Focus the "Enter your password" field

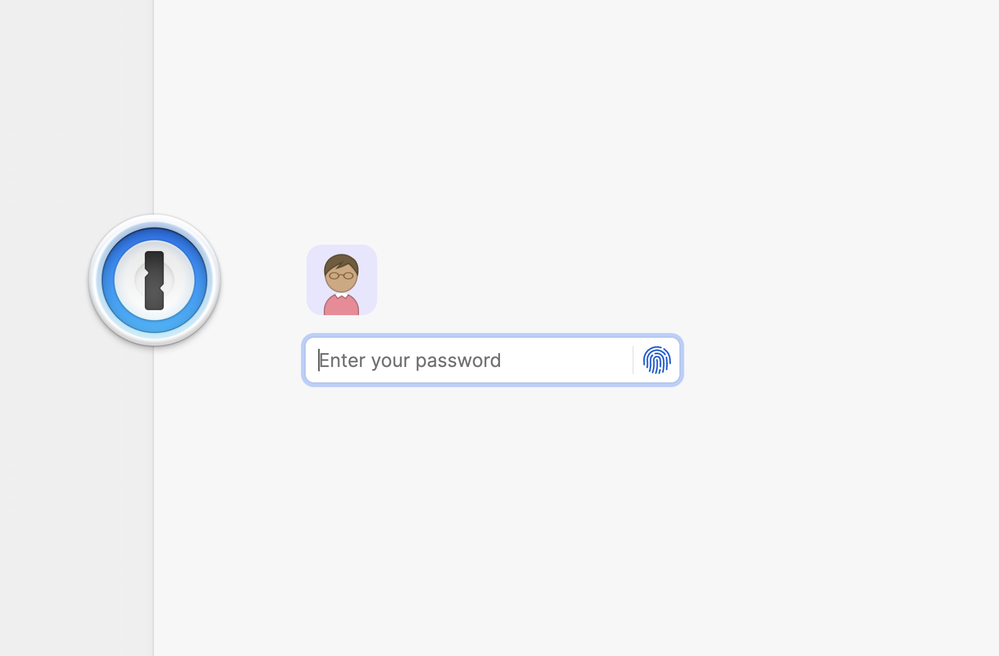tap(470, 360)
